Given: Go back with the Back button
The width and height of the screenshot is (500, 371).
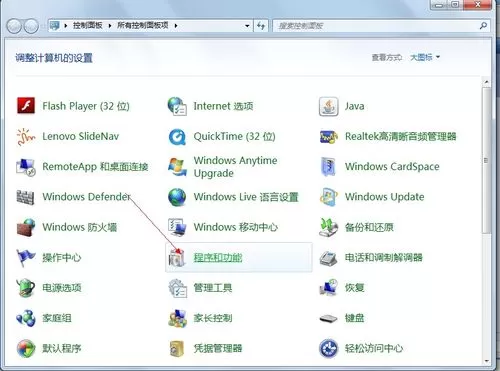Looking at the screenshot, I should (14, 26).
